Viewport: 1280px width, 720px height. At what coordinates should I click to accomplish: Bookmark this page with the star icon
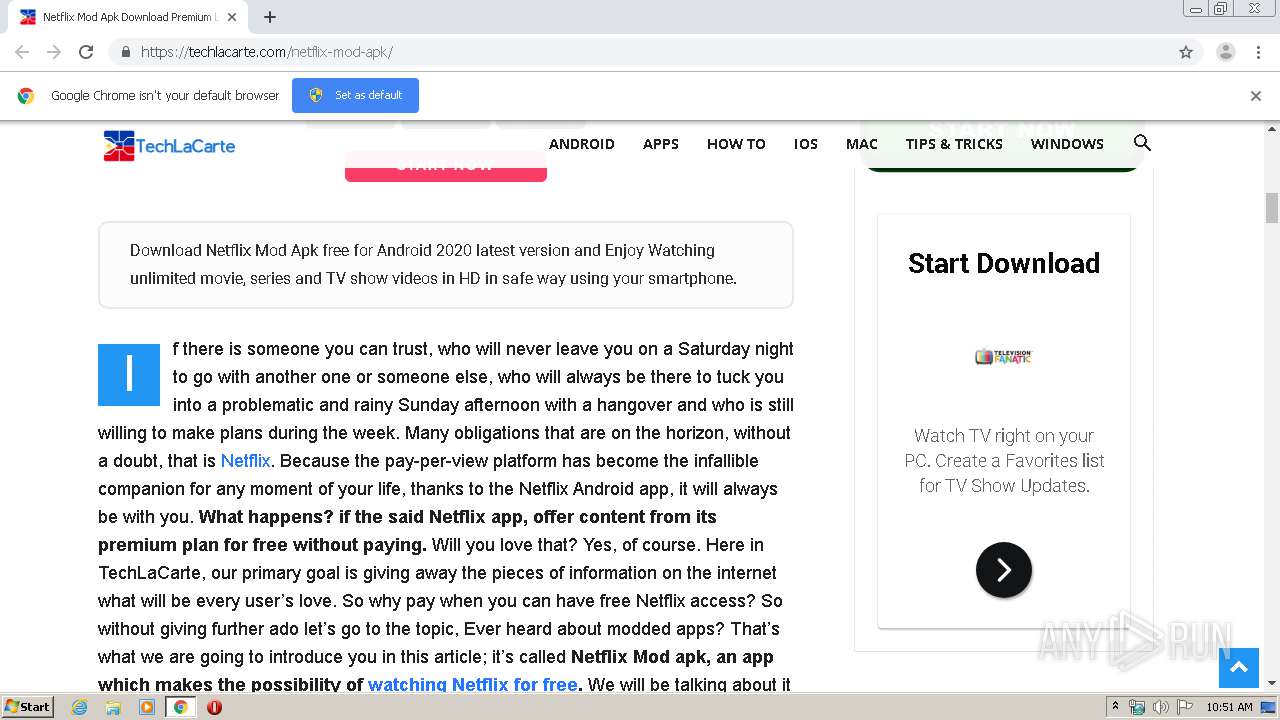[x=1186, y=52]
